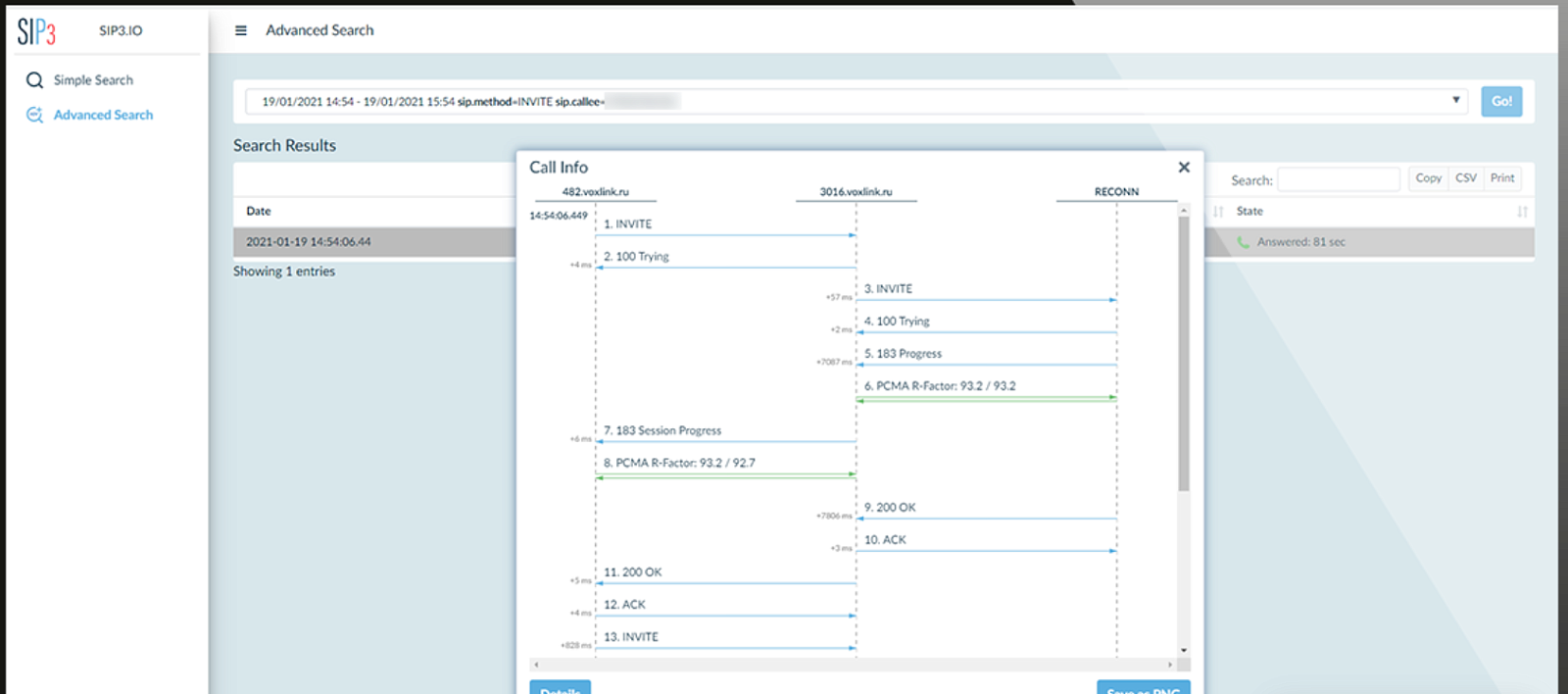The height and width of the screenshot is (694, 1568).
Task: Export the results as CSV
Action: tap(1465, 178)
